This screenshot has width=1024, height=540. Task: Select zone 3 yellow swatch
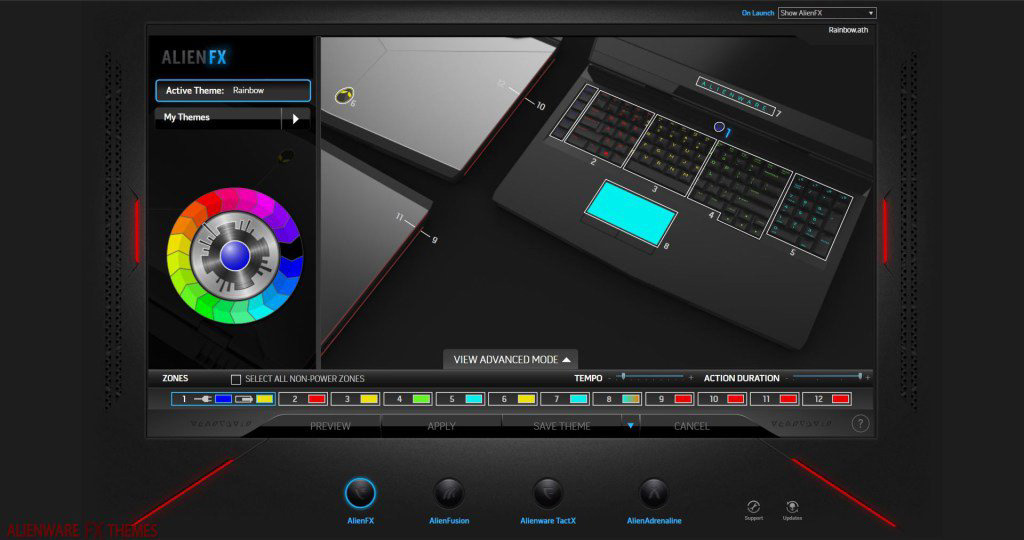point(369,399)
